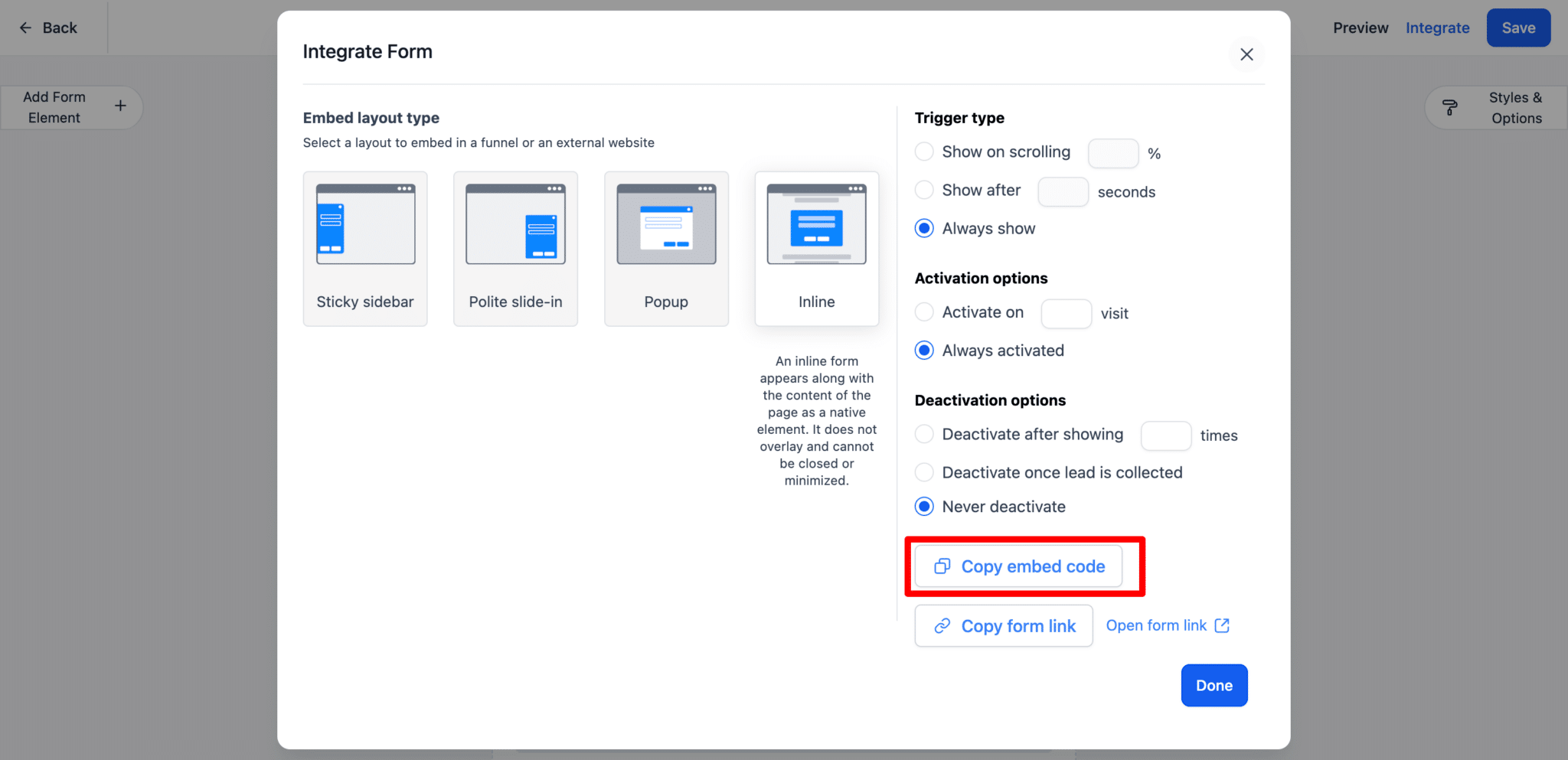Click the plus icon to add a form element

pos(120,106)
